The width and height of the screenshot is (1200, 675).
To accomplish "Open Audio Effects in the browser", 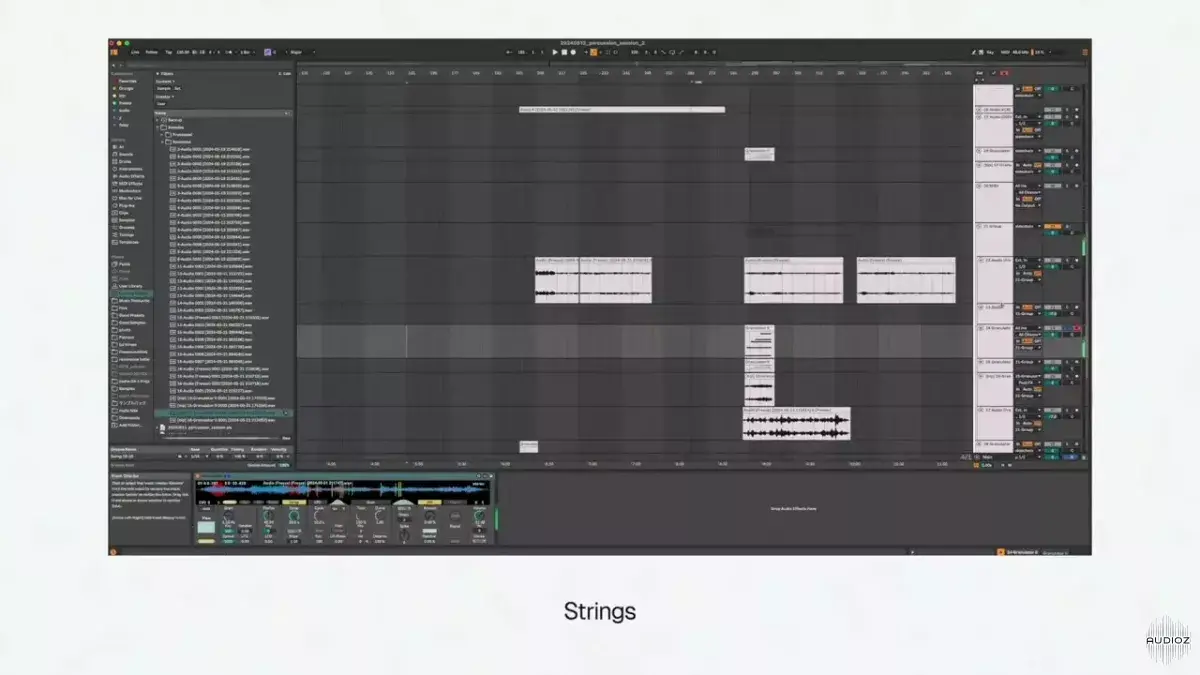I will click(130, 175).
